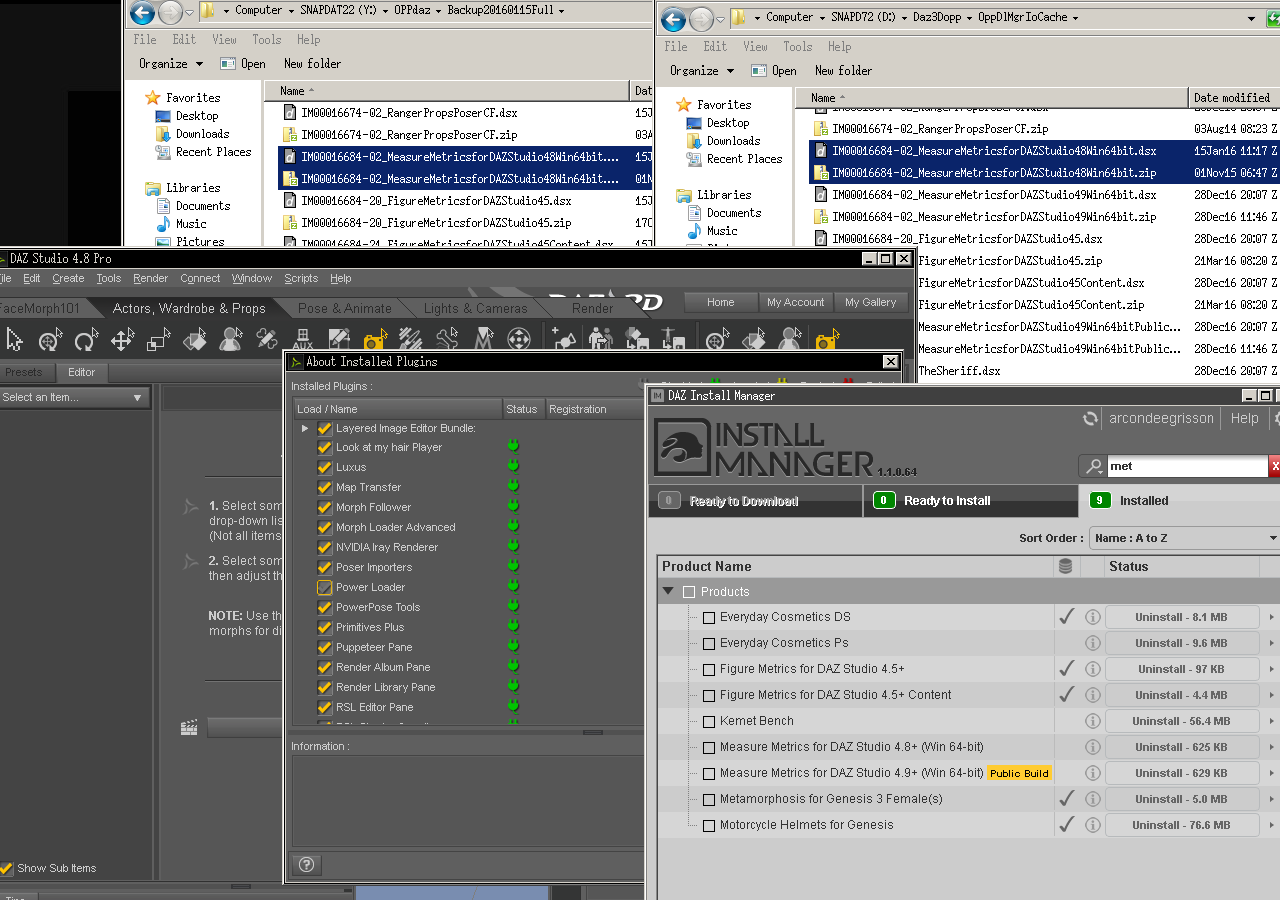The image size is (1280, 900).
Task: Choose the Rotate tool in DAZ Studio toolbar
Action: click(x=86, y=340)
